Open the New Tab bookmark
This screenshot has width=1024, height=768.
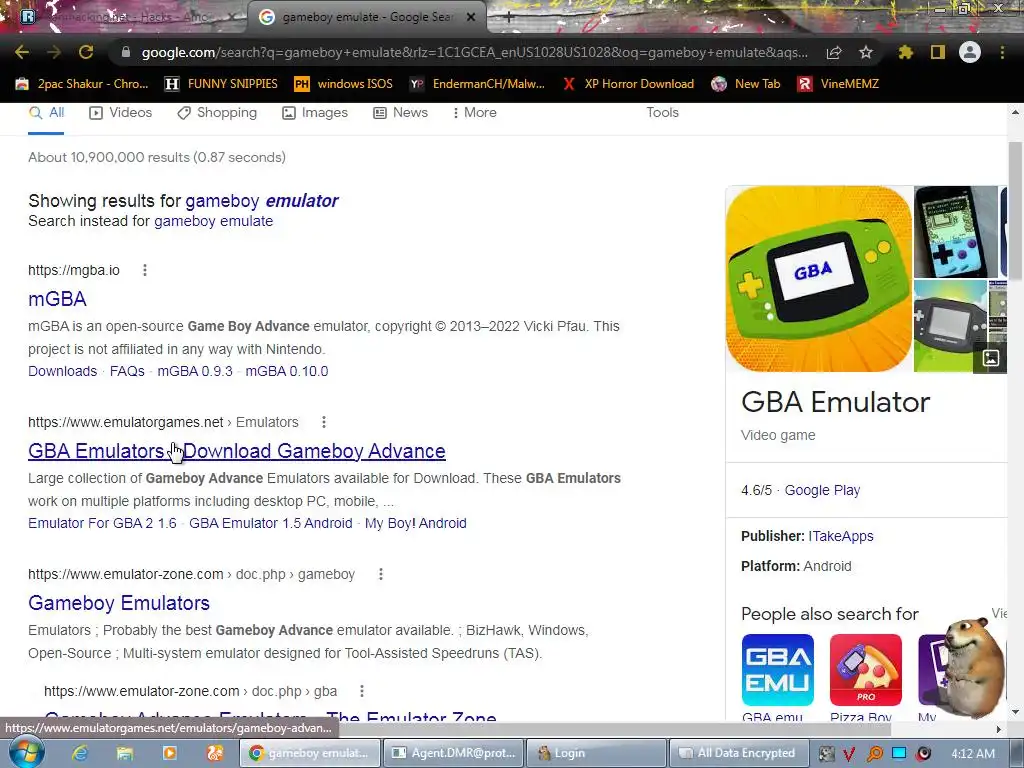[x=745, y=84]
